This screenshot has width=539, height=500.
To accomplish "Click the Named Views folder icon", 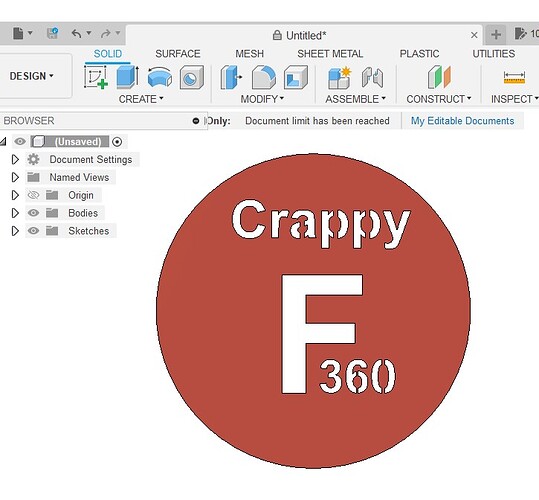I will pyautogui.click(x=33, y=177).
